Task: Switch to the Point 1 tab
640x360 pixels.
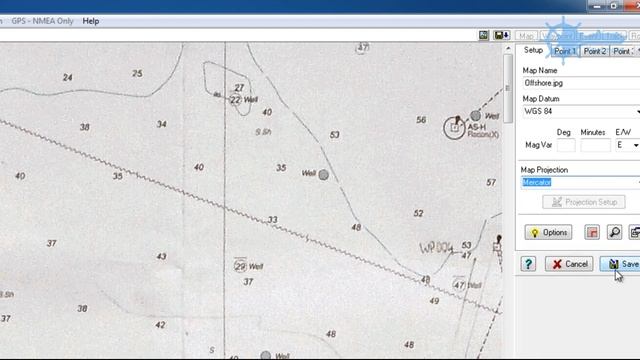Action: (x=564, y=51)
